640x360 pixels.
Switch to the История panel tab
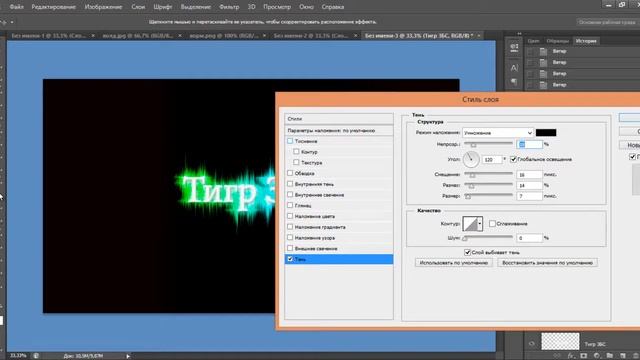(586, 41)
